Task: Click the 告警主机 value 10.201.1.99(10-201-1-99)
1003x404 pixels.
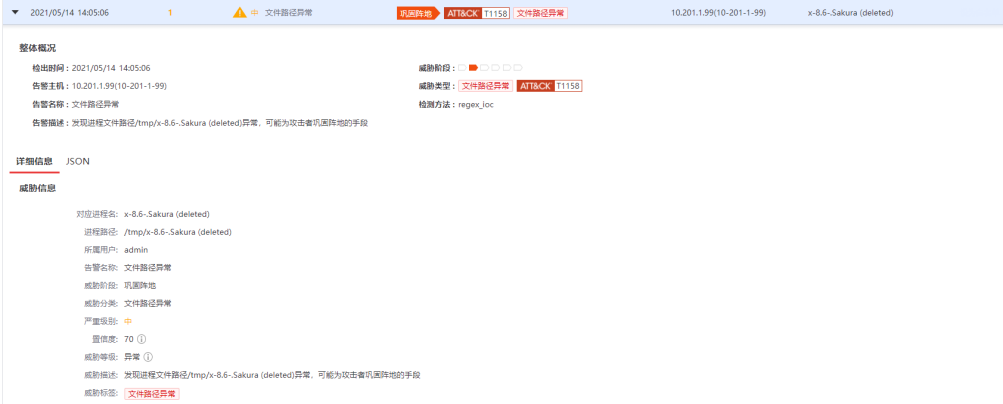Action: [x=119, y=86]
